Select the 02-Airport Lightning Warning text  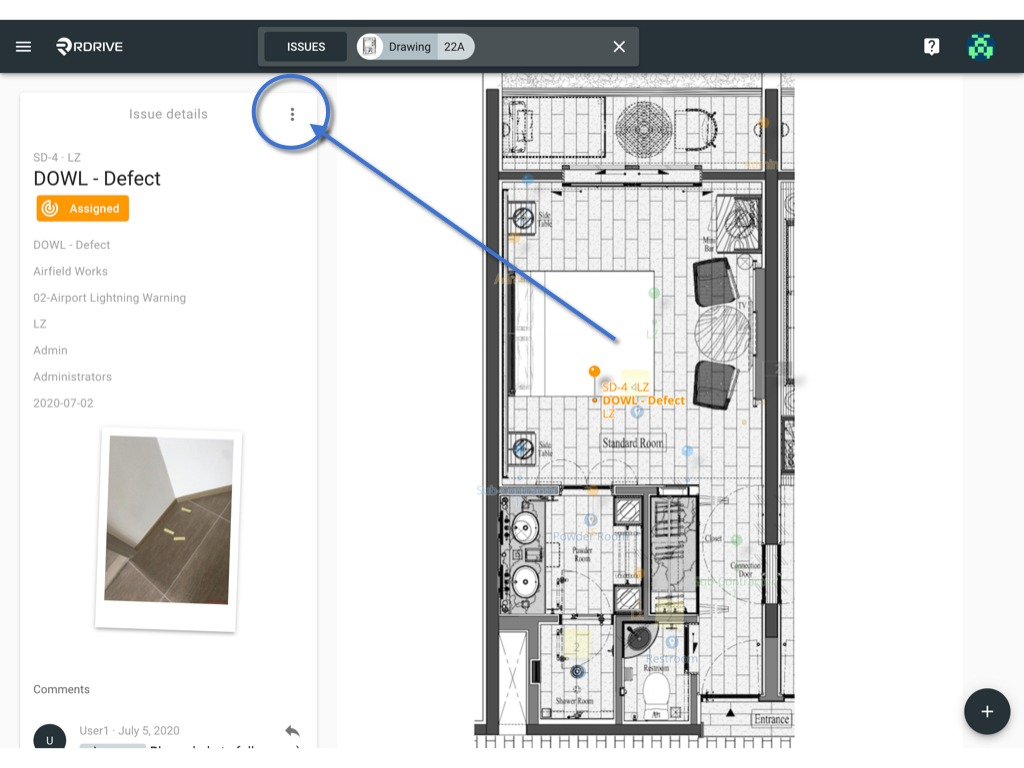(110, 298)
